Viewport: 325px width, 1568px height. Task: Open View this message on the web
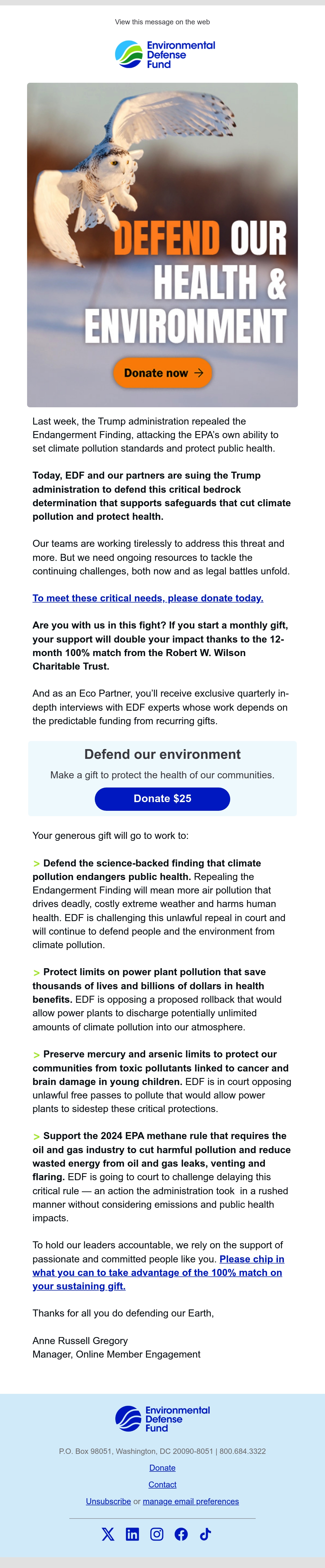[162, 22]
